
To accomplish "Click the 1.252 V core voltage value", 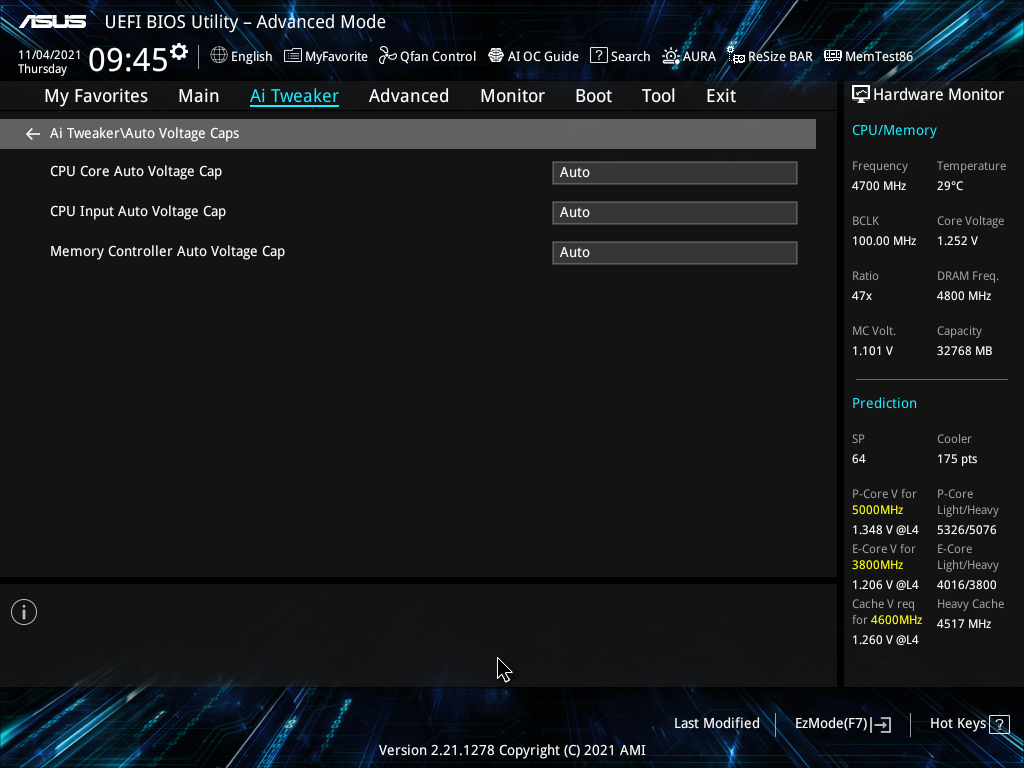I will pos(957,240).
